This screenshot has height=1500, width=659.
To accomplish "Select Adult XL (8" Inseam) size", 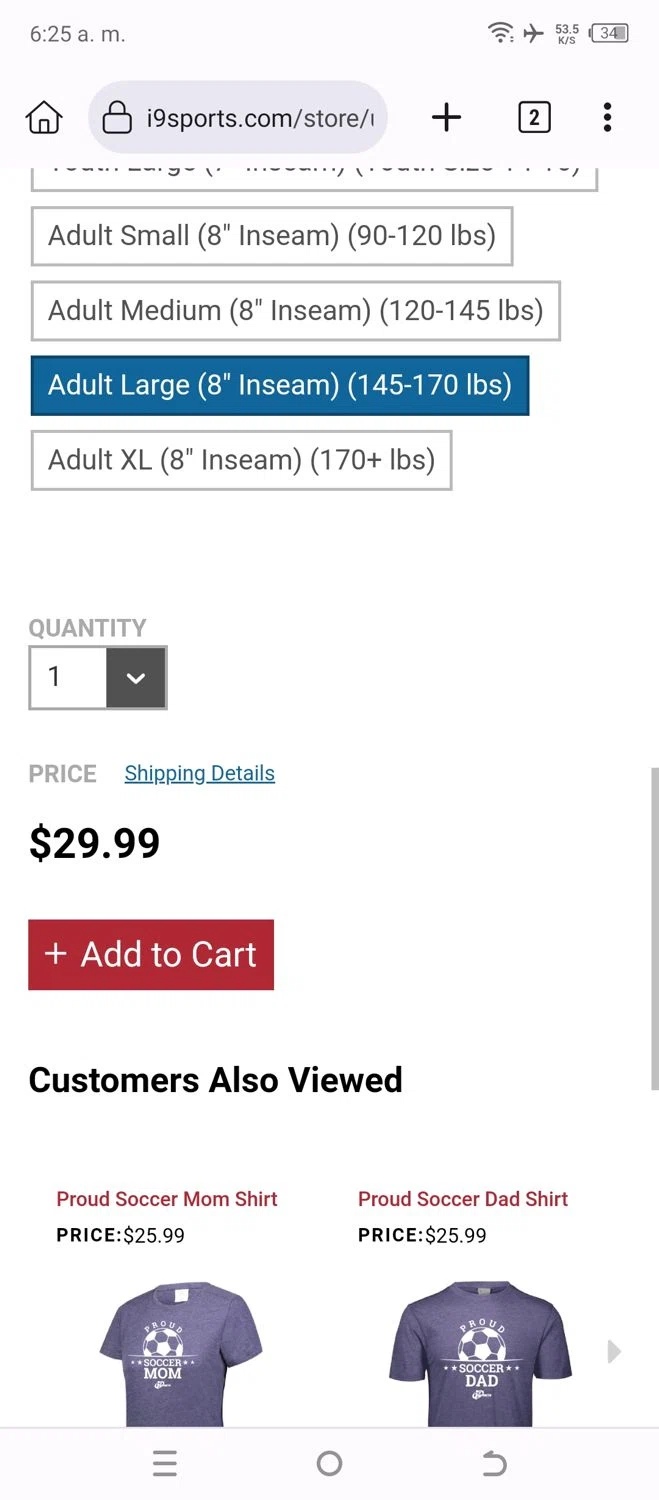I will [x=241, y=460].
